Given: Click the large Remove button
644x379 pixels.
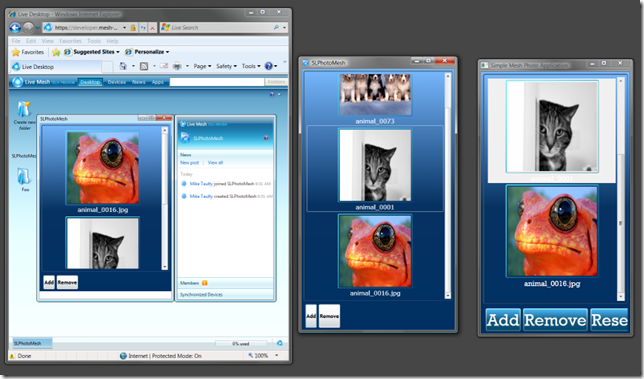Looking at the screenshot, I should (555, 320).
